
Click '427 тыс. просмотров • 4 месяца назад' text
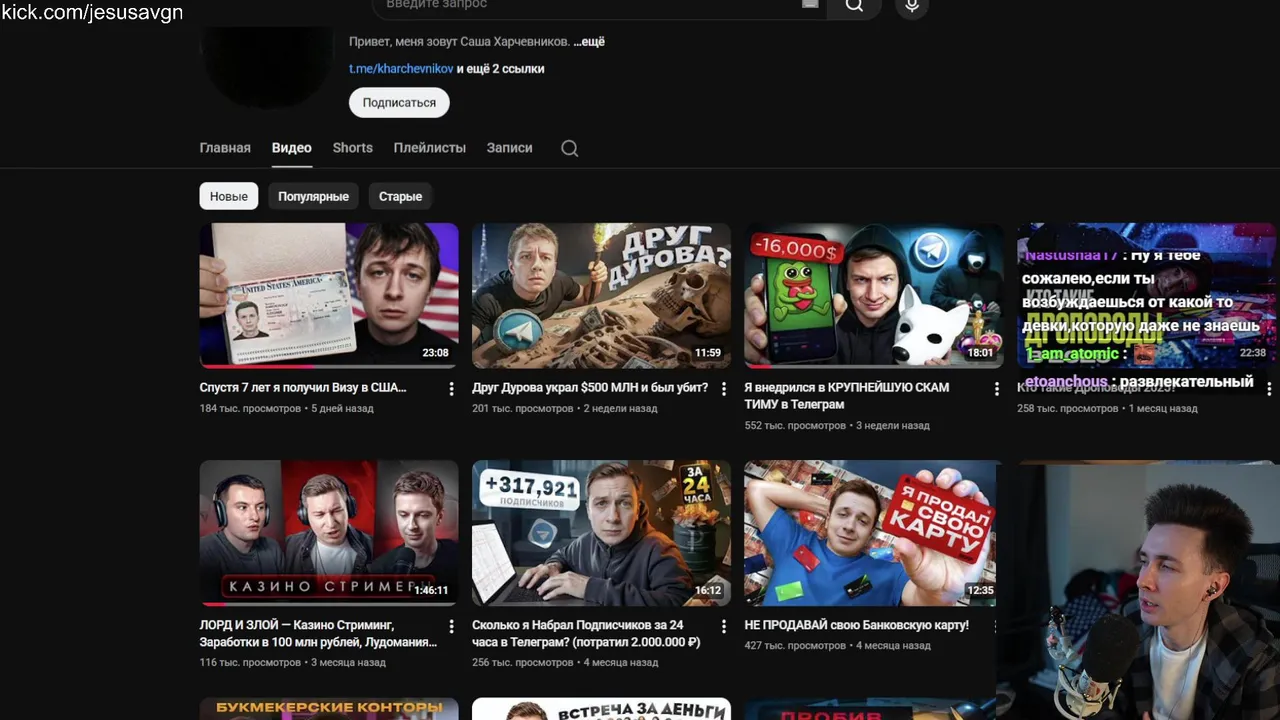(837, 646)
